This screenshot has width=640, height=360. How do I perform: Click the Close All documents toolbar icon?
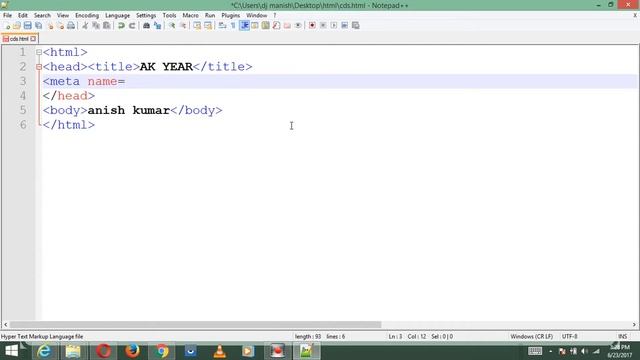click(x=60, y=25)
